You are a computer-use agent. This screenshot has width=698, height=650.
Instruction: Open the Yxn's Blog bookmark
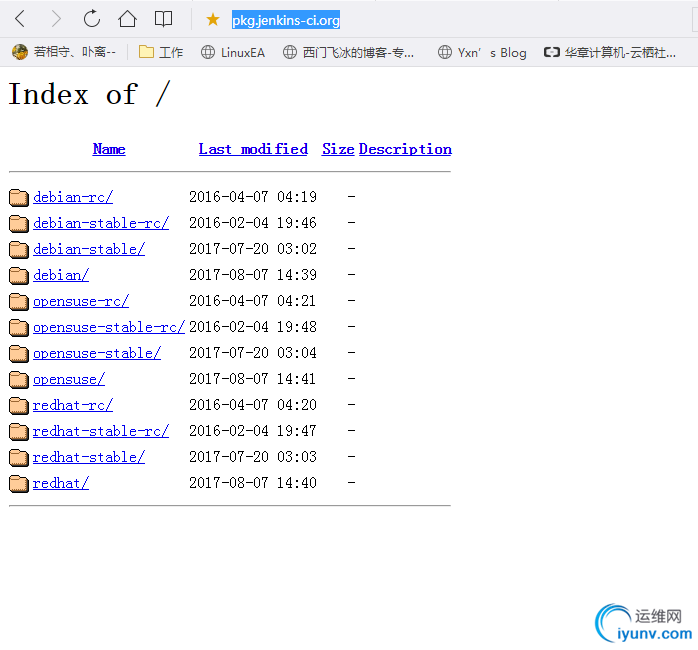point(482,53)
